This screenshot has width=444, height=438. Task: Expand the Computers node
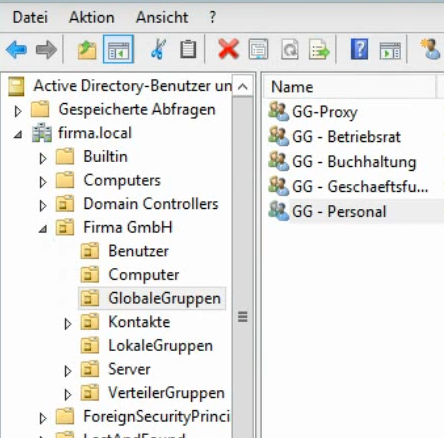pyautogui.click(x=43, y=182)
